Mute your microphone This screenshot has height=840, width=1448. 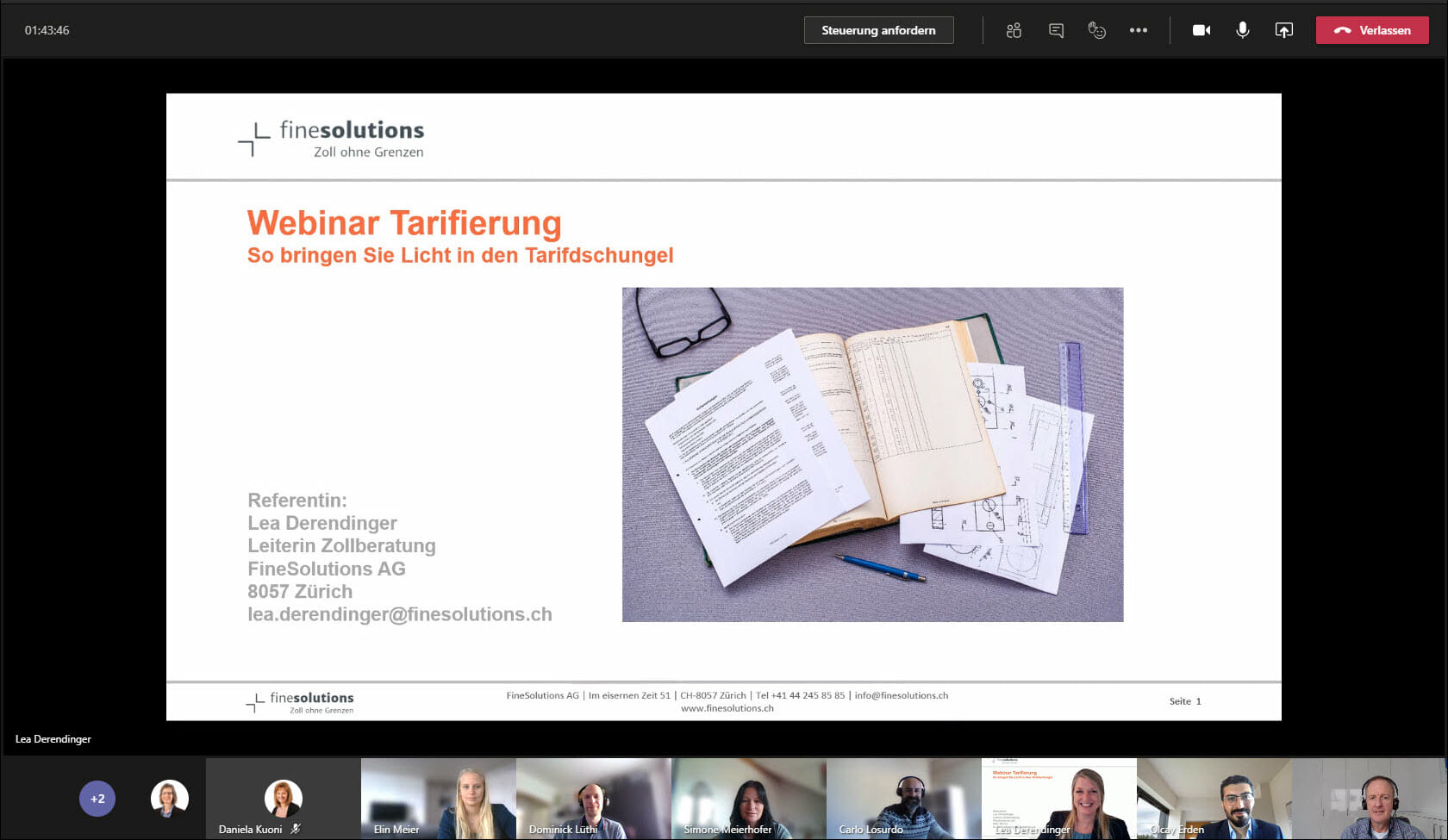1242,29
